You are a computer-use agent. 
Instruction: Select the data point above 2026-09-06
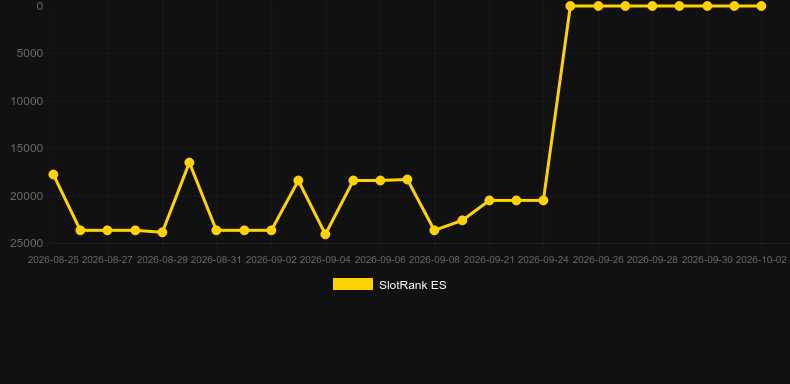coord(380,180)
